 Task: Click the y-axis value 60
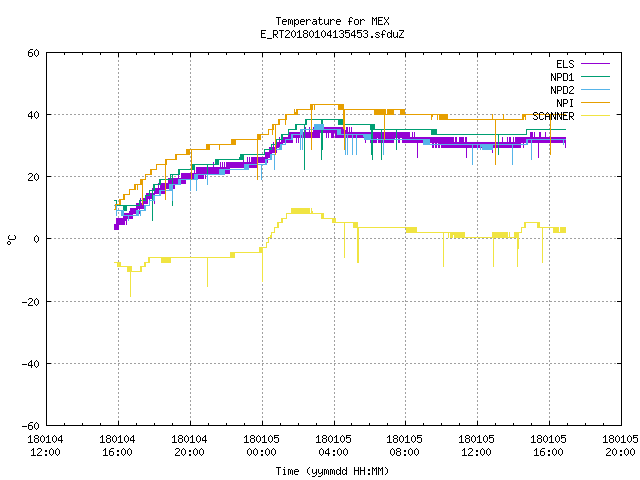tap(33, 53)
